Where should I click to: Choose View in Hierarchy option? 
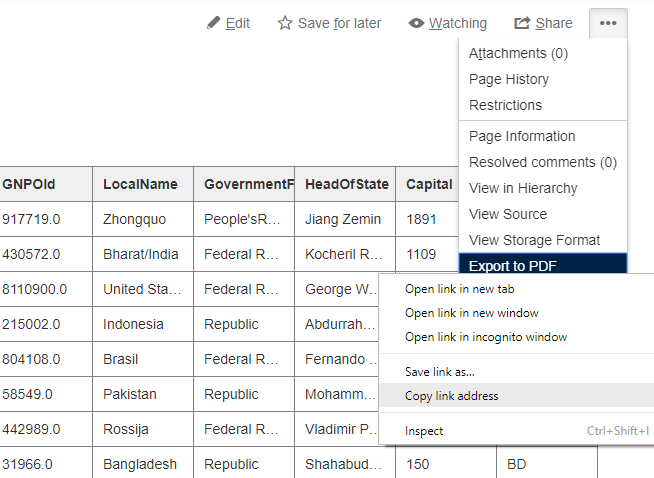523,188
